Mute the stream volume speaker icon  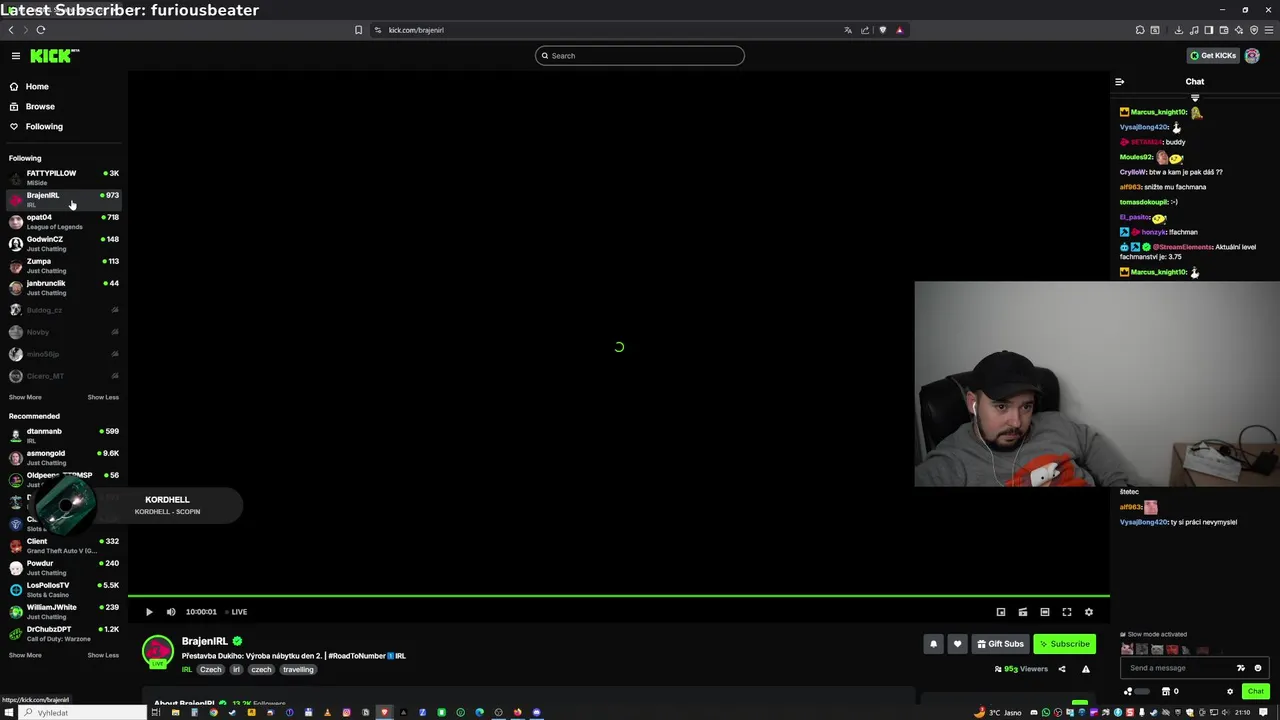click(171, 612)
